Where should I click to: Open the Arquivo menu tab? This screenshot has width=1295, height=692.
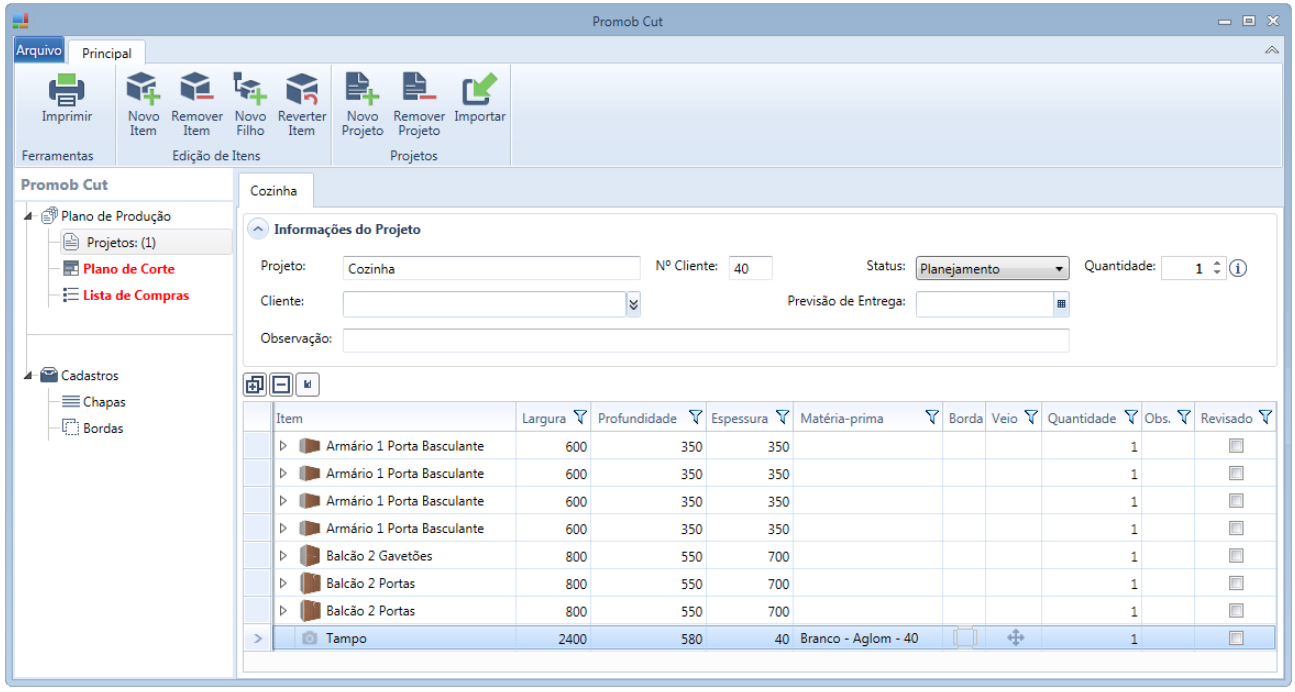tap(39, 50)
